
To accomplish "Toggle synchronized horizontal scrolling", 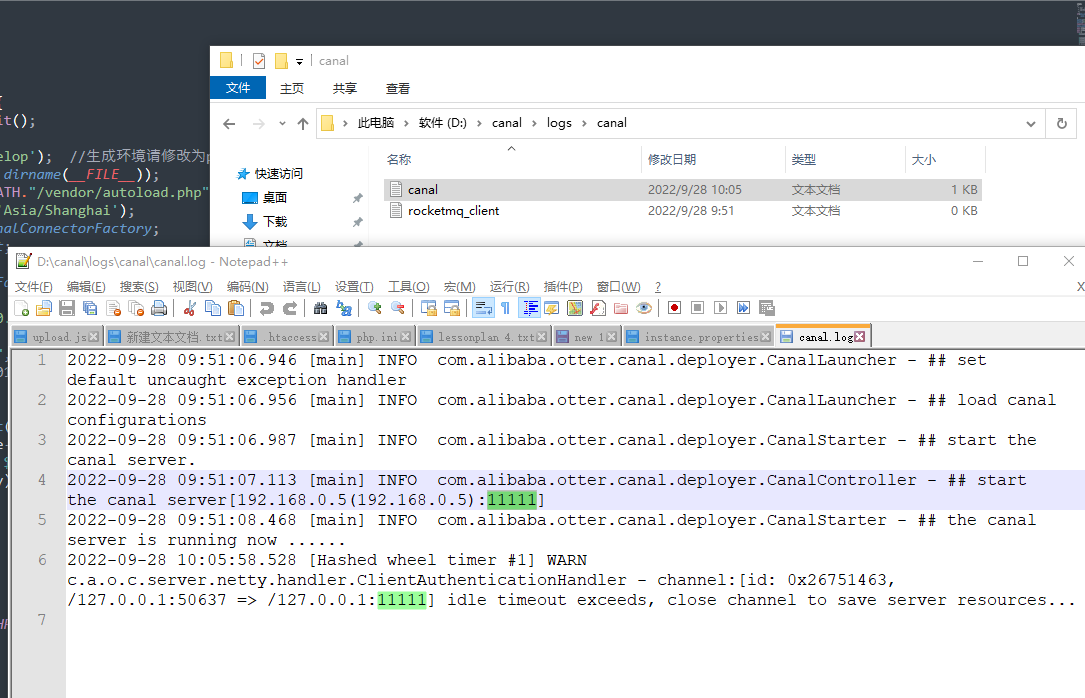I will click(452, 309).
